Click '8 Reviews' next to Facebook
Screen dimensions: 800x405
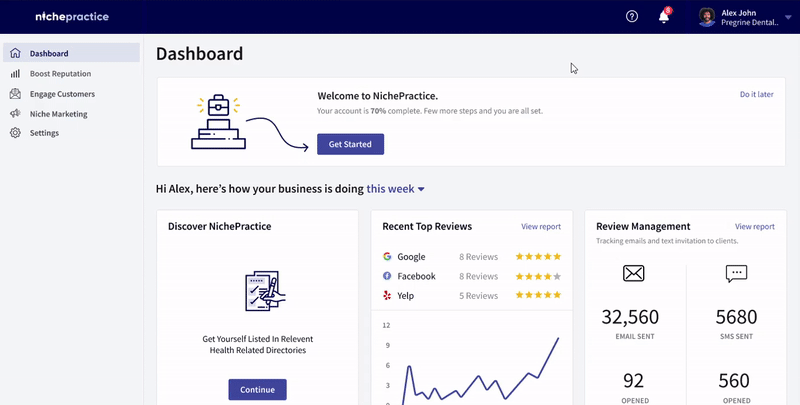click(478, 276)
